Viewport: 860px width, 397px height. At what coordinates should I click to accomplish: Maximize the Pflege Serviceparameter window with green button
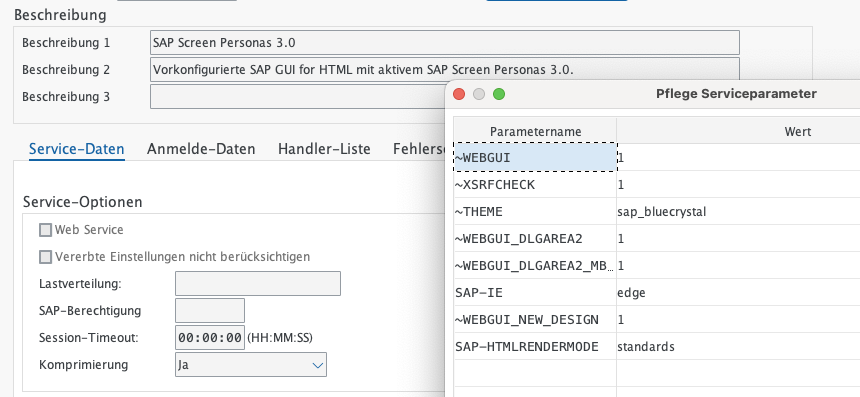(499, 94)
